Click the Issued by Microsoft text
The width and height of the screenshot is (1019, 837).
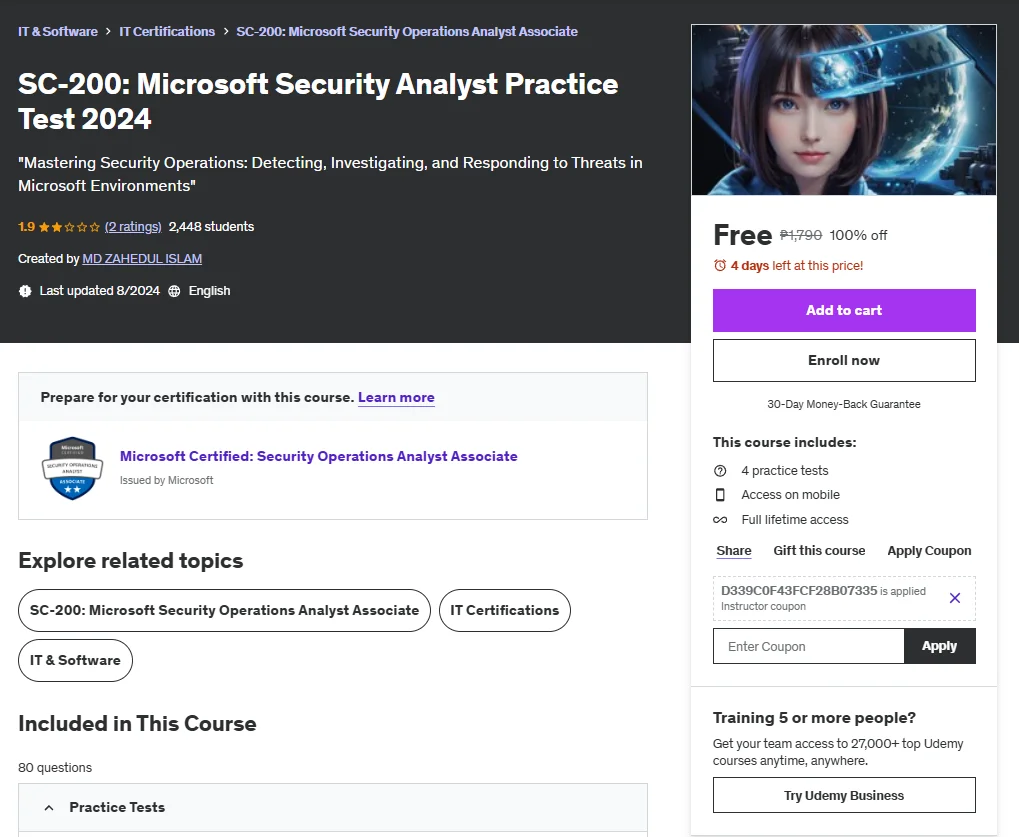(166, 480)
